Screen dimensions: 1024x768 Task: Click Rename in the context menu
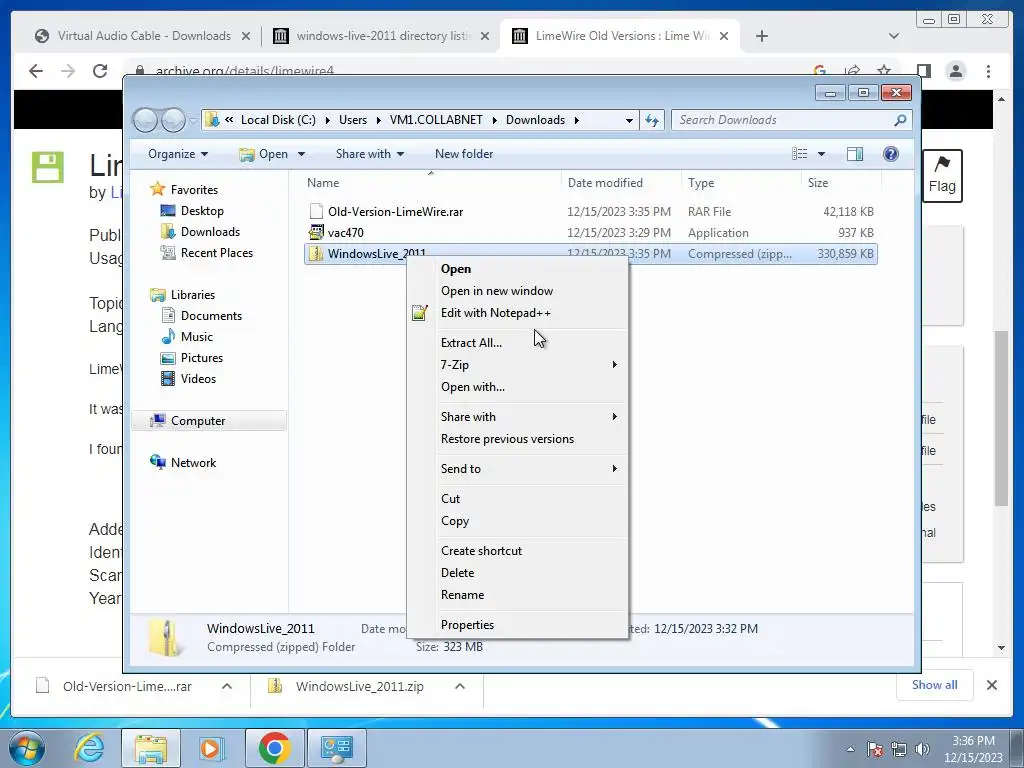click(462, 595)
